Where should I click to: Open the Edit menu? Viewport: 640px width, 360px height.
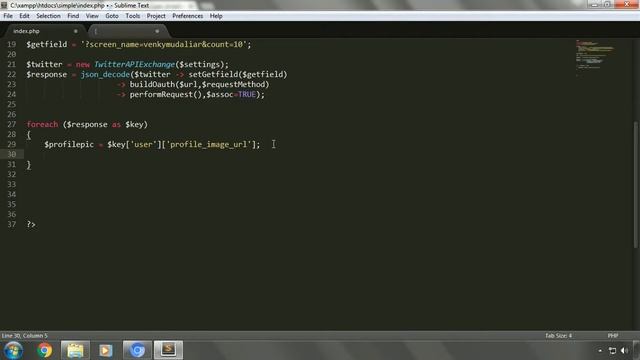coord(24,16)
